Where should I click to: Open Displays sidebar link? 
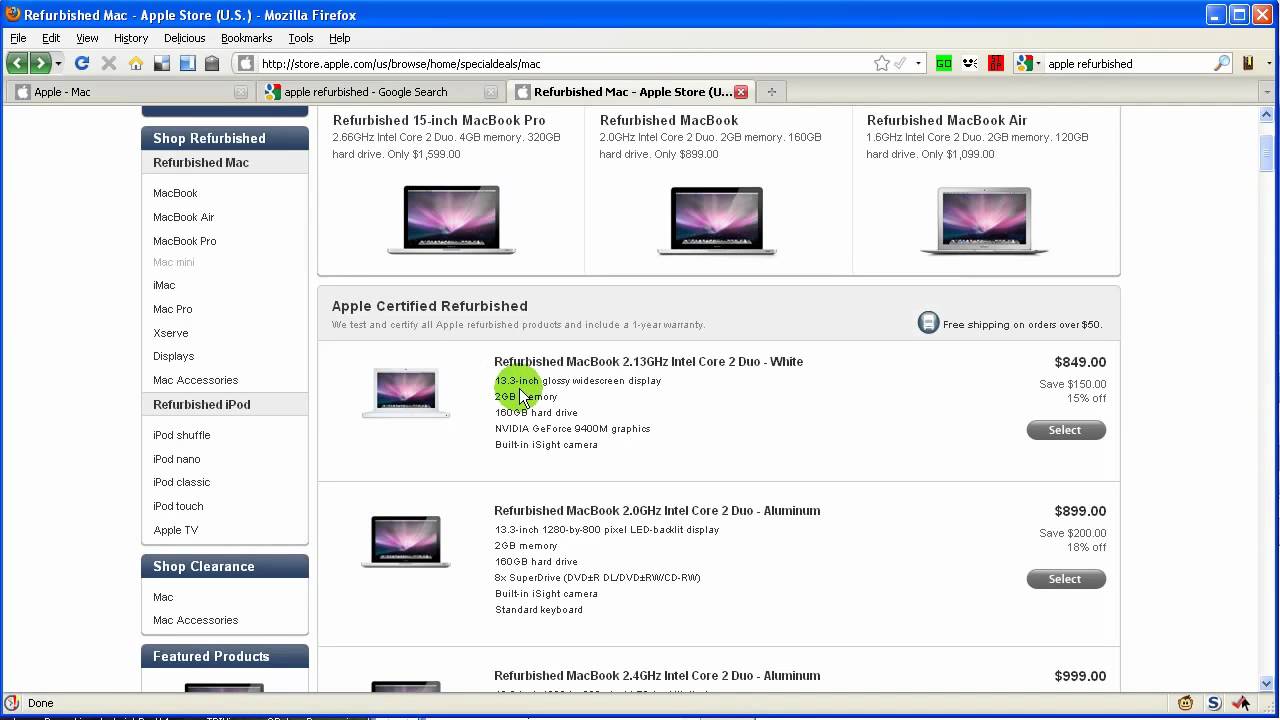(x=173, y=356)
